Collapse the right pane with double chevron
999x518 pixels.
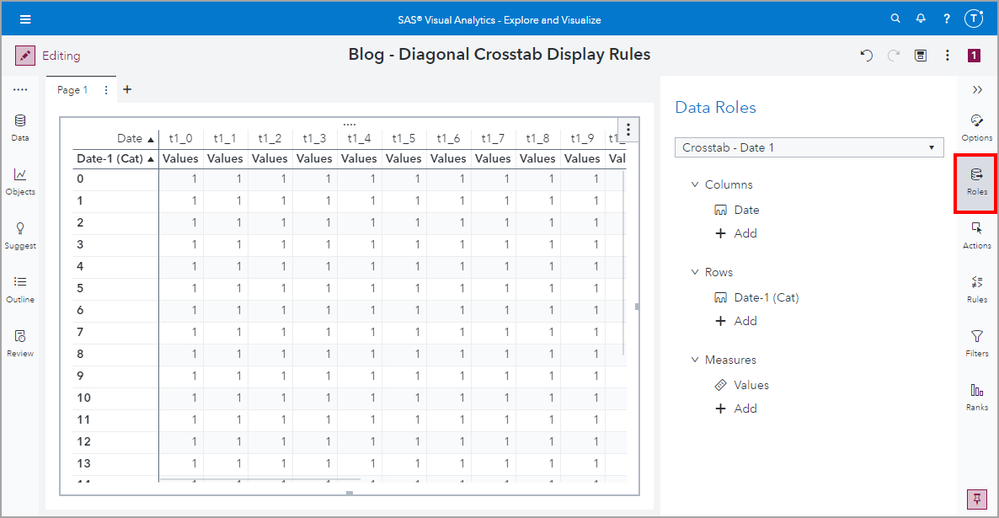pyautogui.click(x=977, y=90)
